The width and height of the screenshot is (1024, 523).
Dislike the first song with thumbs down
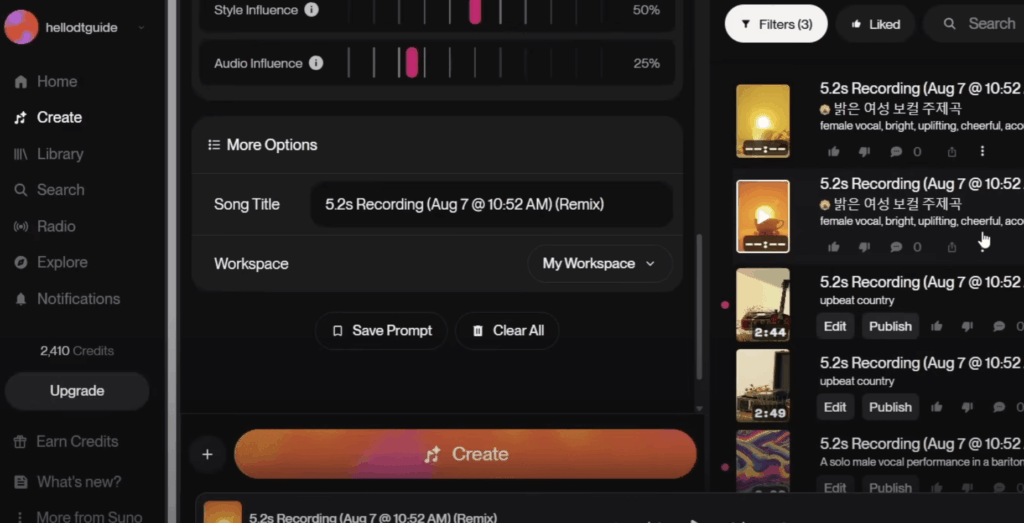(864, 151)
